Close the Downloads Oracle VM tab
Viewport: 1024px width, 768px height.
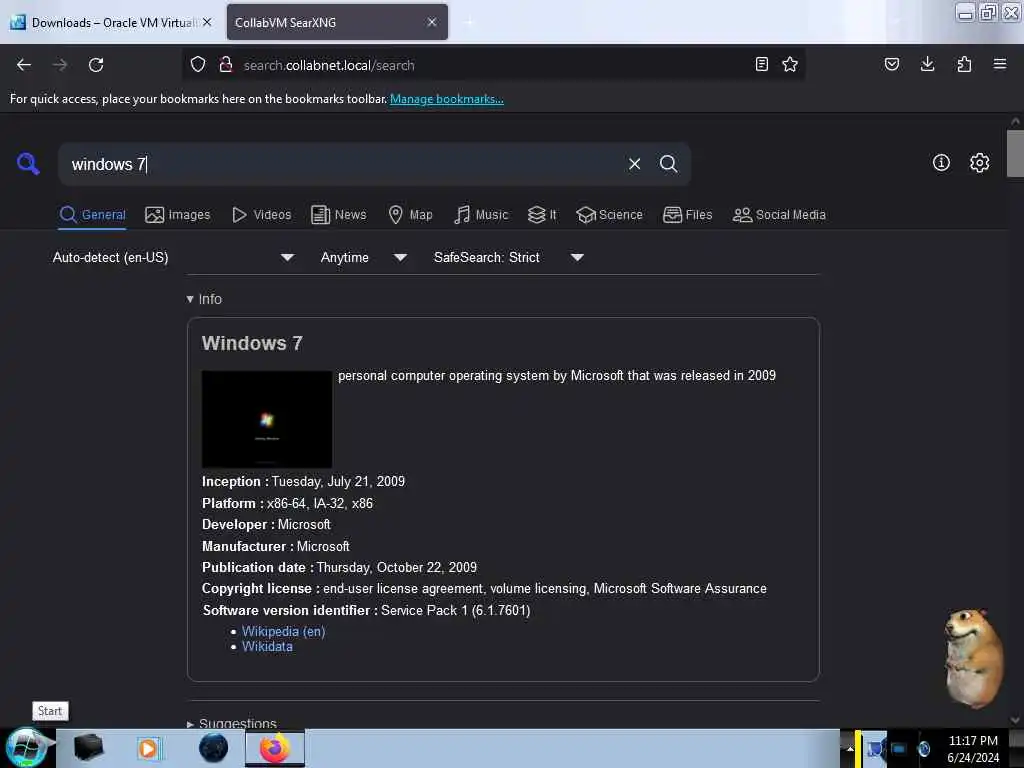[207, 22]
